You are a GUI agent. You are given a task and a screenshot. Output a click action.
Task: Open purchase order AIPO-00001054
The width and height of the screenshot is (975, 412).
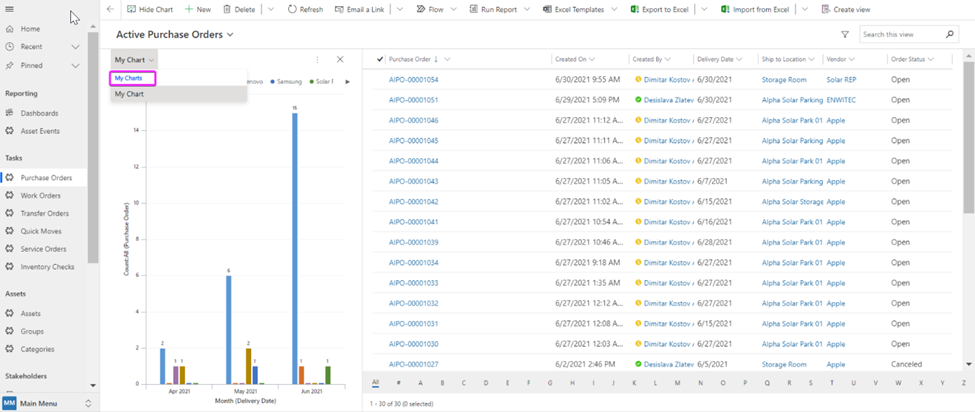(413, 79)
